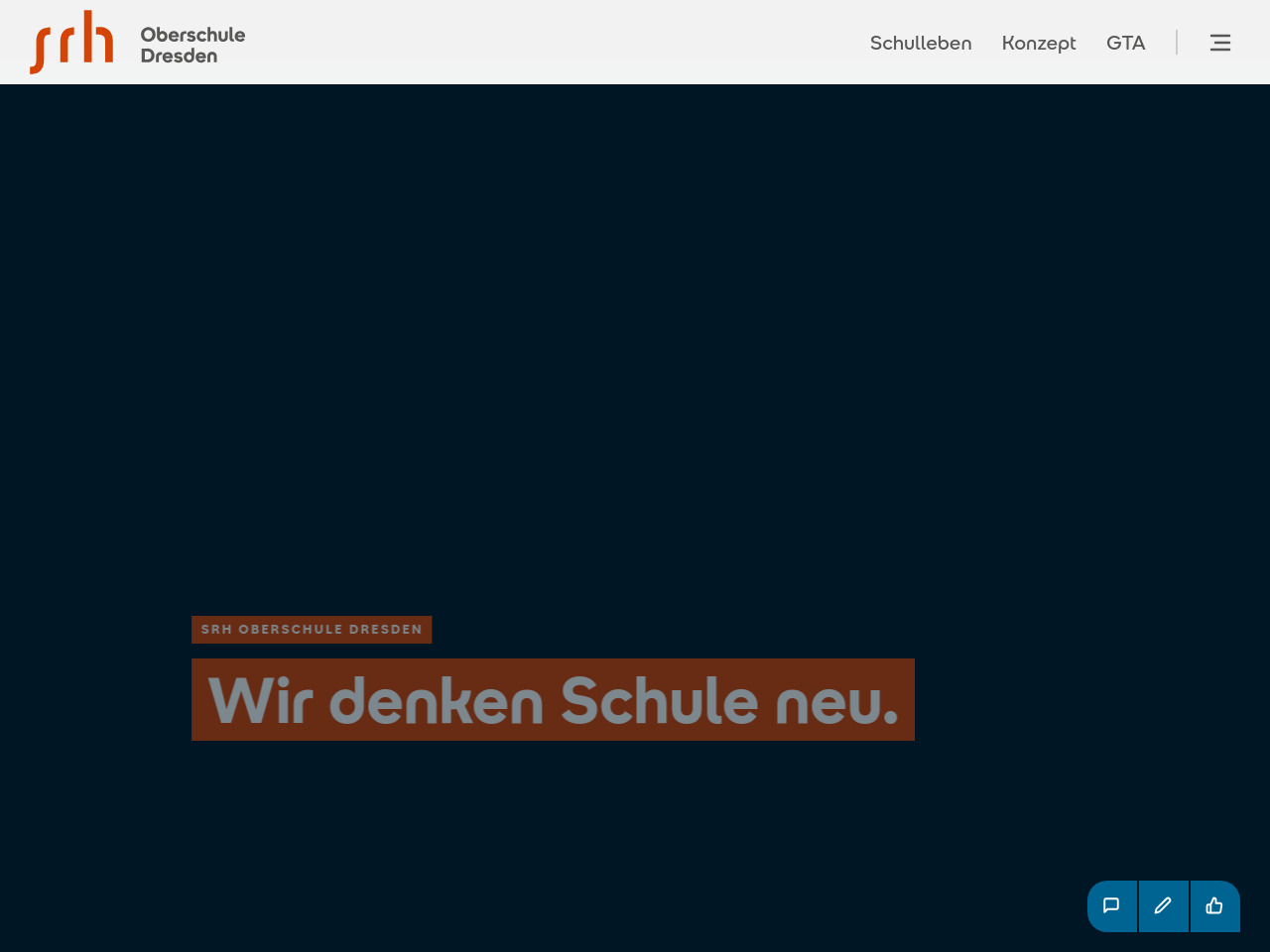Click the word Schule in the headline
1270x952 pixels.
pyautogui.click(x=659, y=700)
